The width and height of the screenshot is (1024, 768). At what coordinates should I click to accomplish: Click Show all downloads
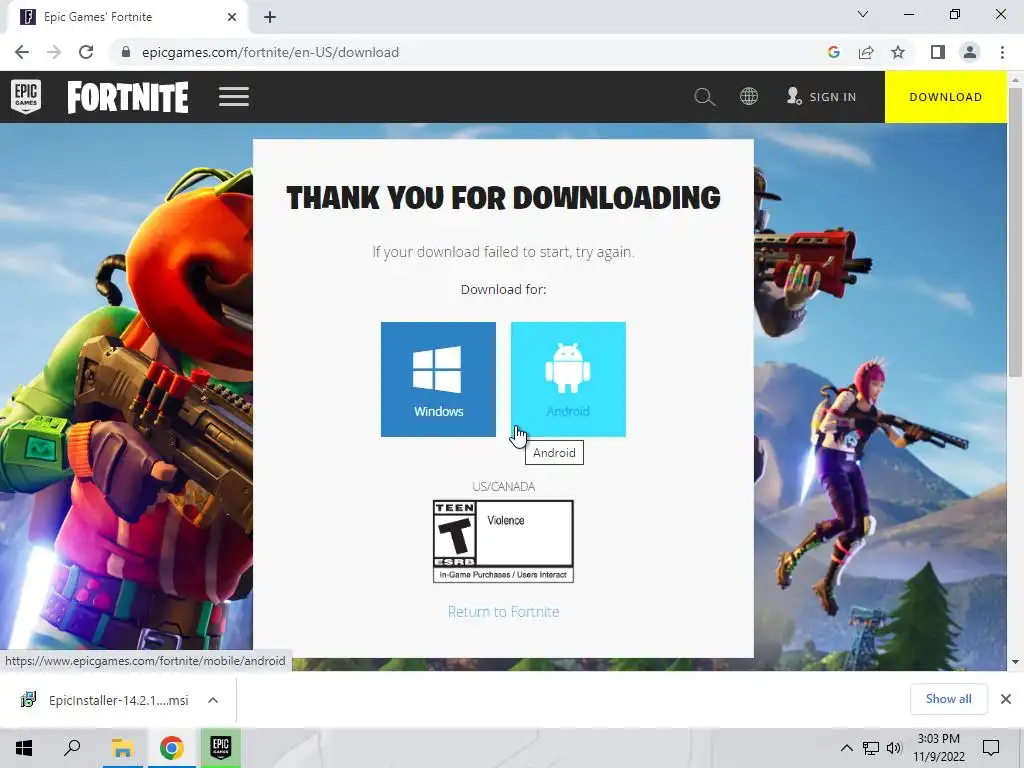tap(948, 699)
